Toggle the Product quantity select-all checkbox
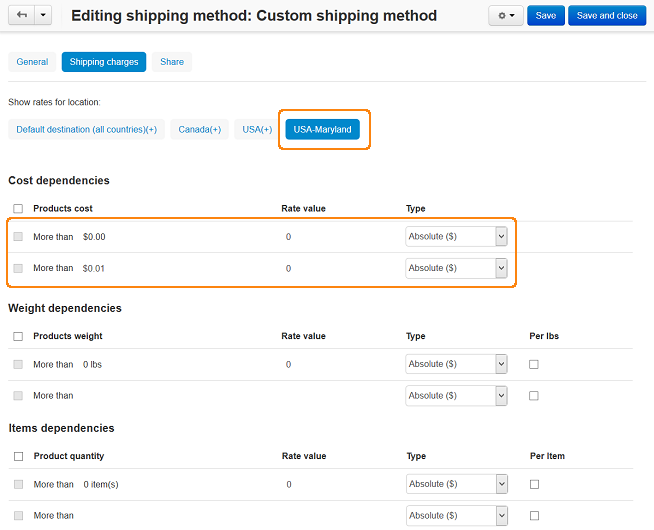 (x=18, y=456)
